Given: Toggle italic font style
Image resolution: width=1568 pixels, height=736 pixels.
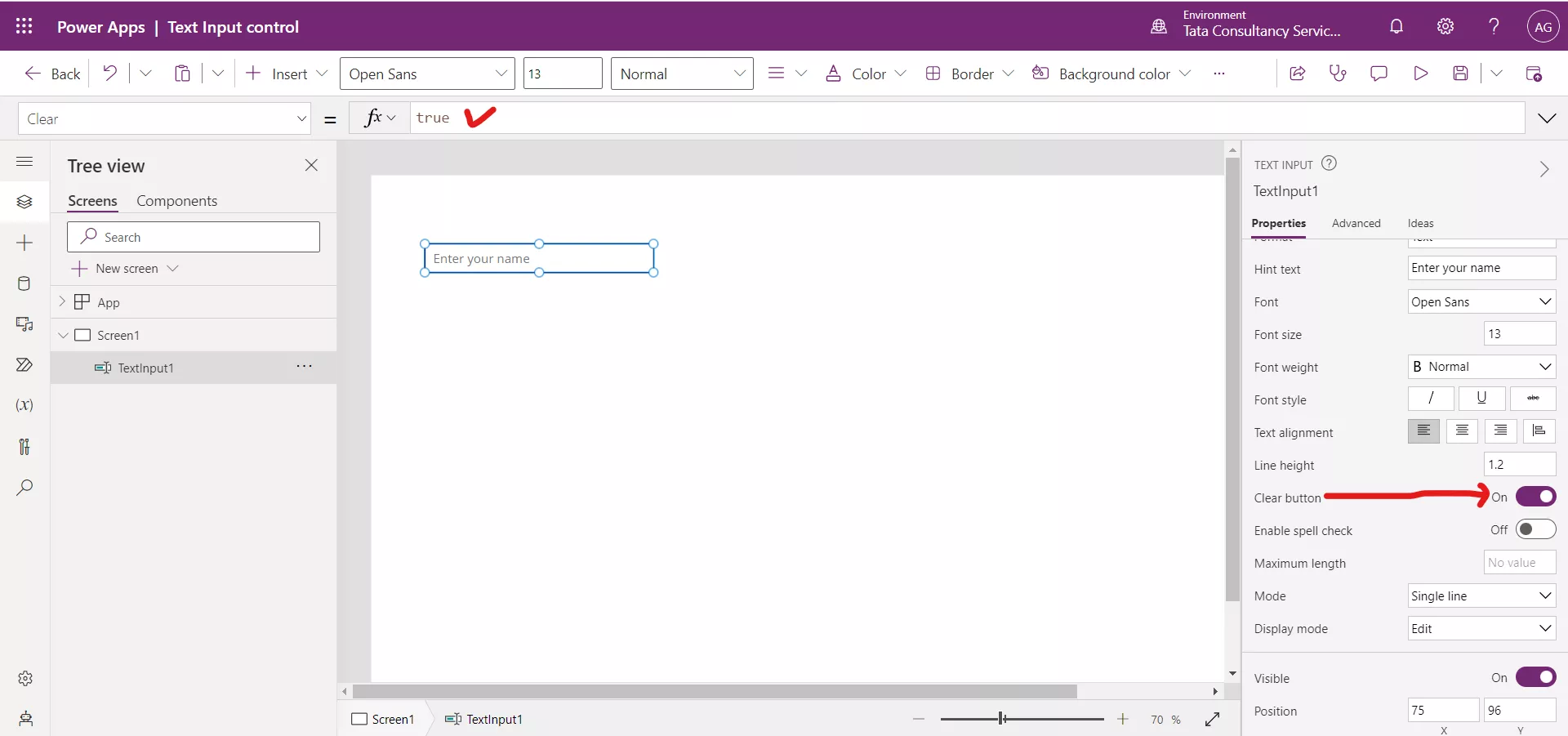Looking at the screenshot, I should [1431, 398].
